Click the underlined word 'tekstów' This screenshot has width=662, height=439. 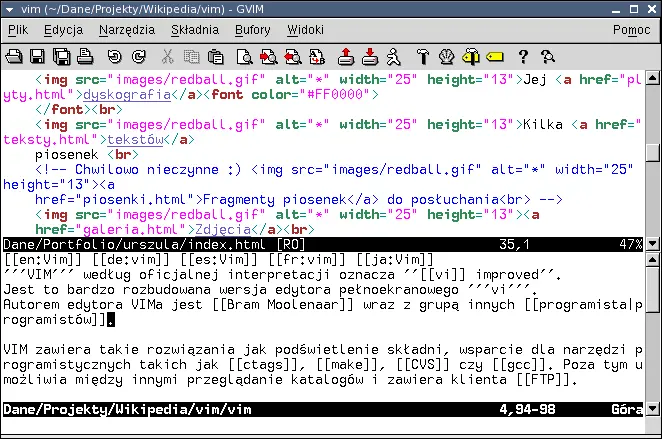(x=135, y=140)
